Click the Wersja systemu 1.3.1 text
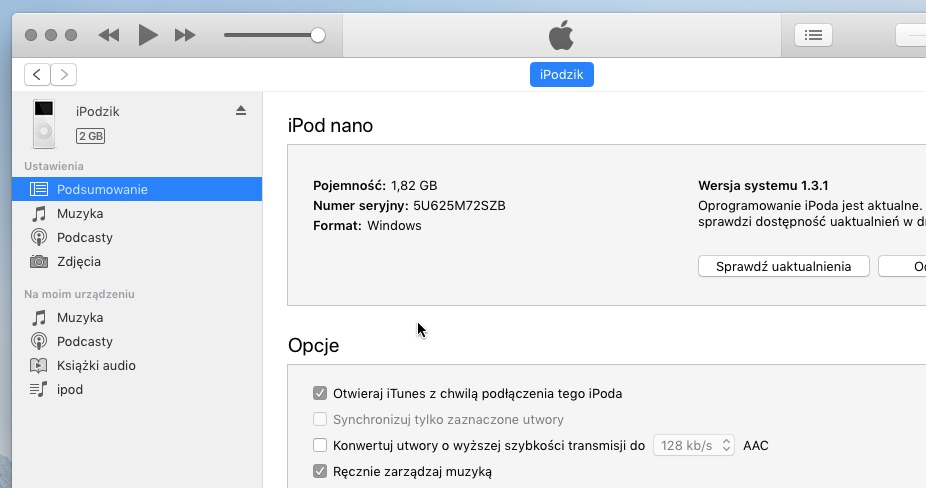 (763, 186)
